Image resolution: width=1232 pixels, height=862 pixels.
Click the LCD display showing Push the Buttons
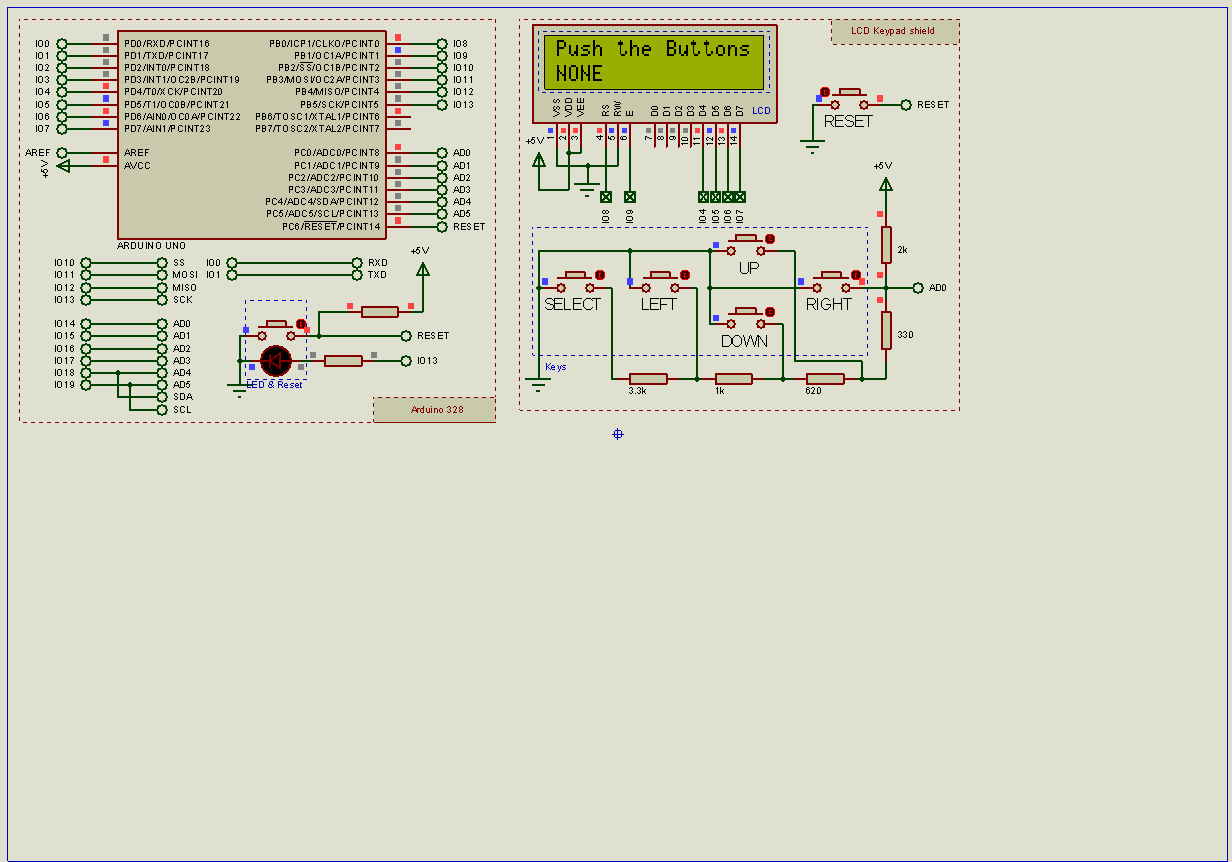[655, 62]
